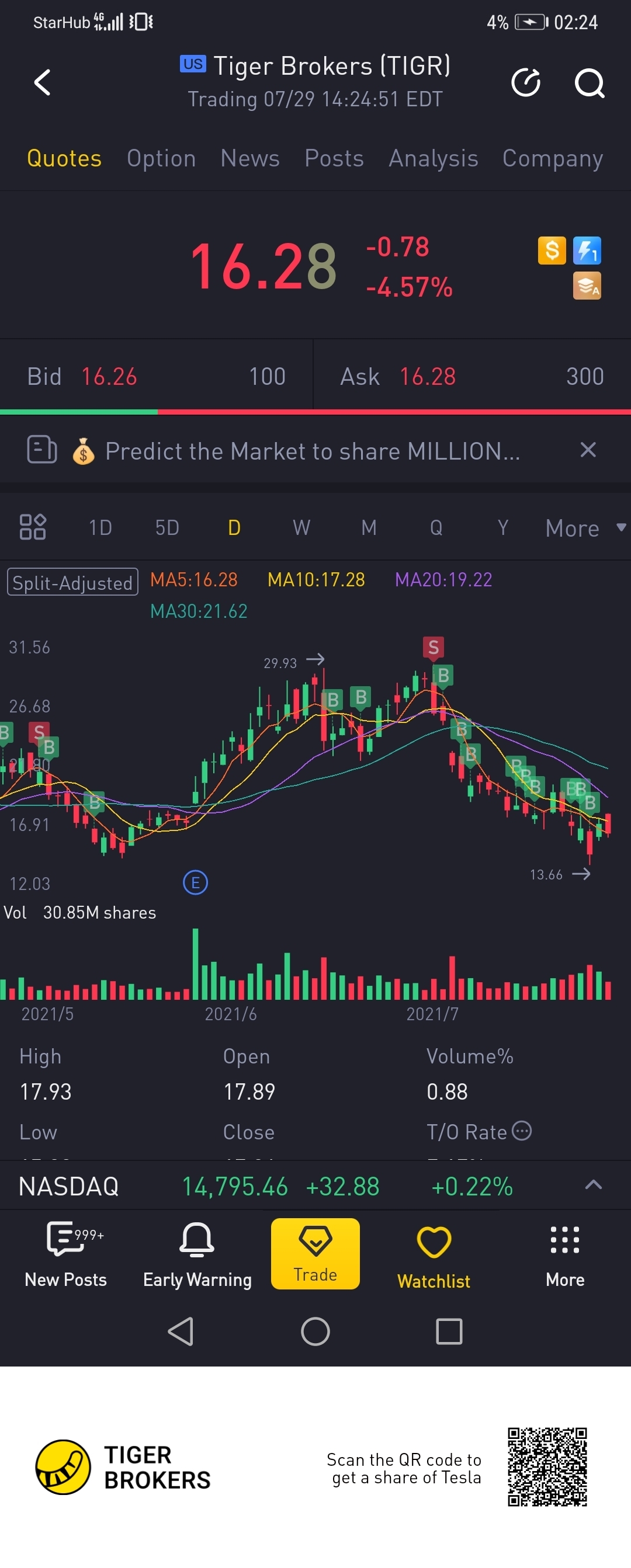Tap the Volume% value 0.88
The height and width of the screenshot is (1568, 631).
point(447,1091)
